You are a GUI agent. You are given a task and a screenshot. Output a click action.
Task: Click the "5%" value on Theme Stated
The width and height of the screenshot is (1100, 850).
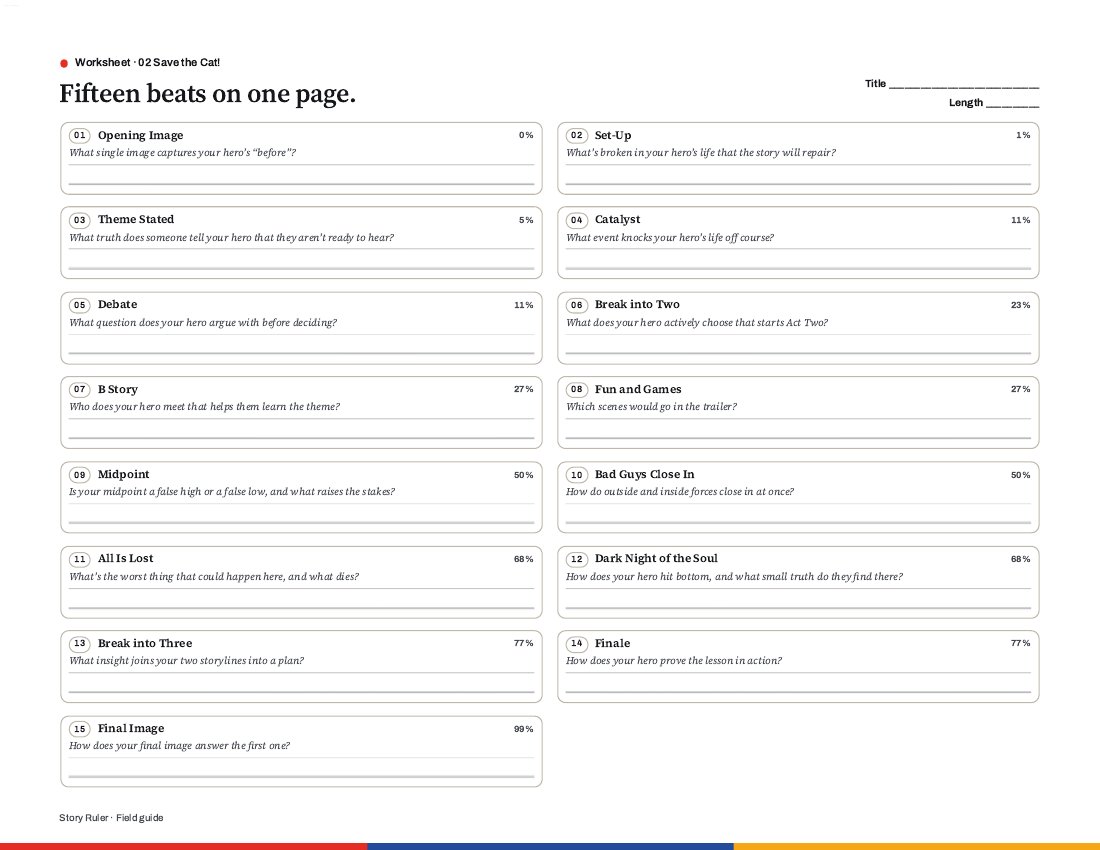(526, 220)
